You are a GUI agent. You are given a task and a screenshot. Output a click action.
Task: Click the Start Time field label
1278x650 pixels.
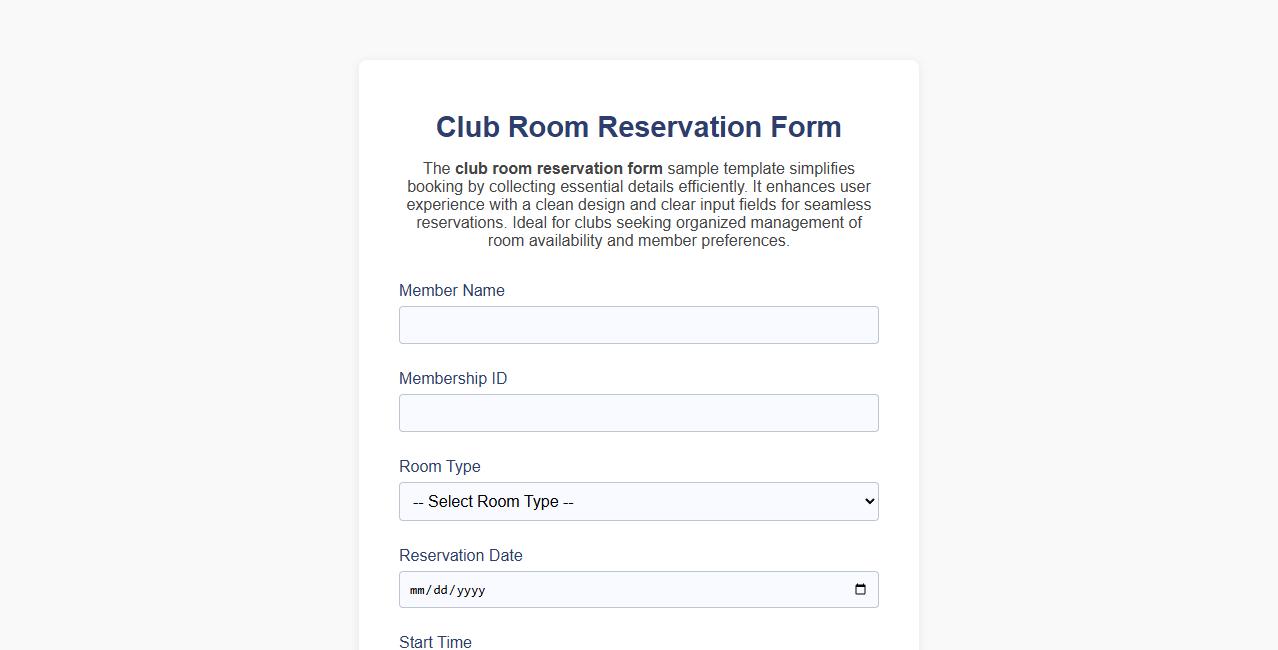pos(435,642)
